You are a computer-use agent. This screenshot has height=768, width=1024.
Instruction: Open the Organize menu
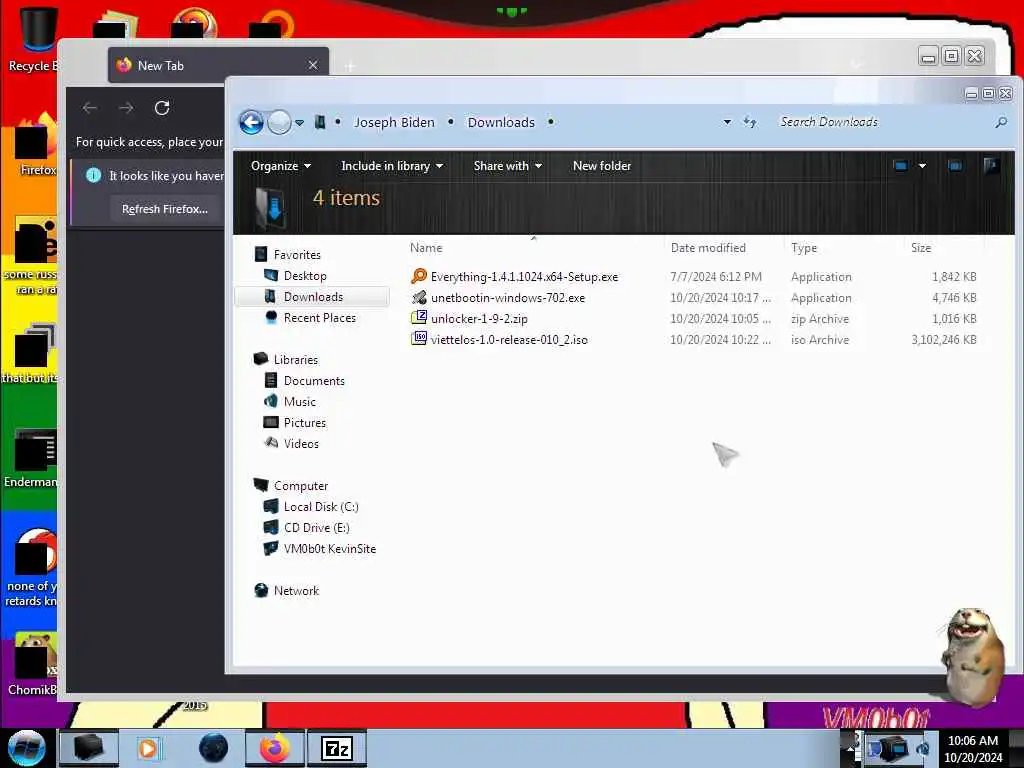pos(280,166)
